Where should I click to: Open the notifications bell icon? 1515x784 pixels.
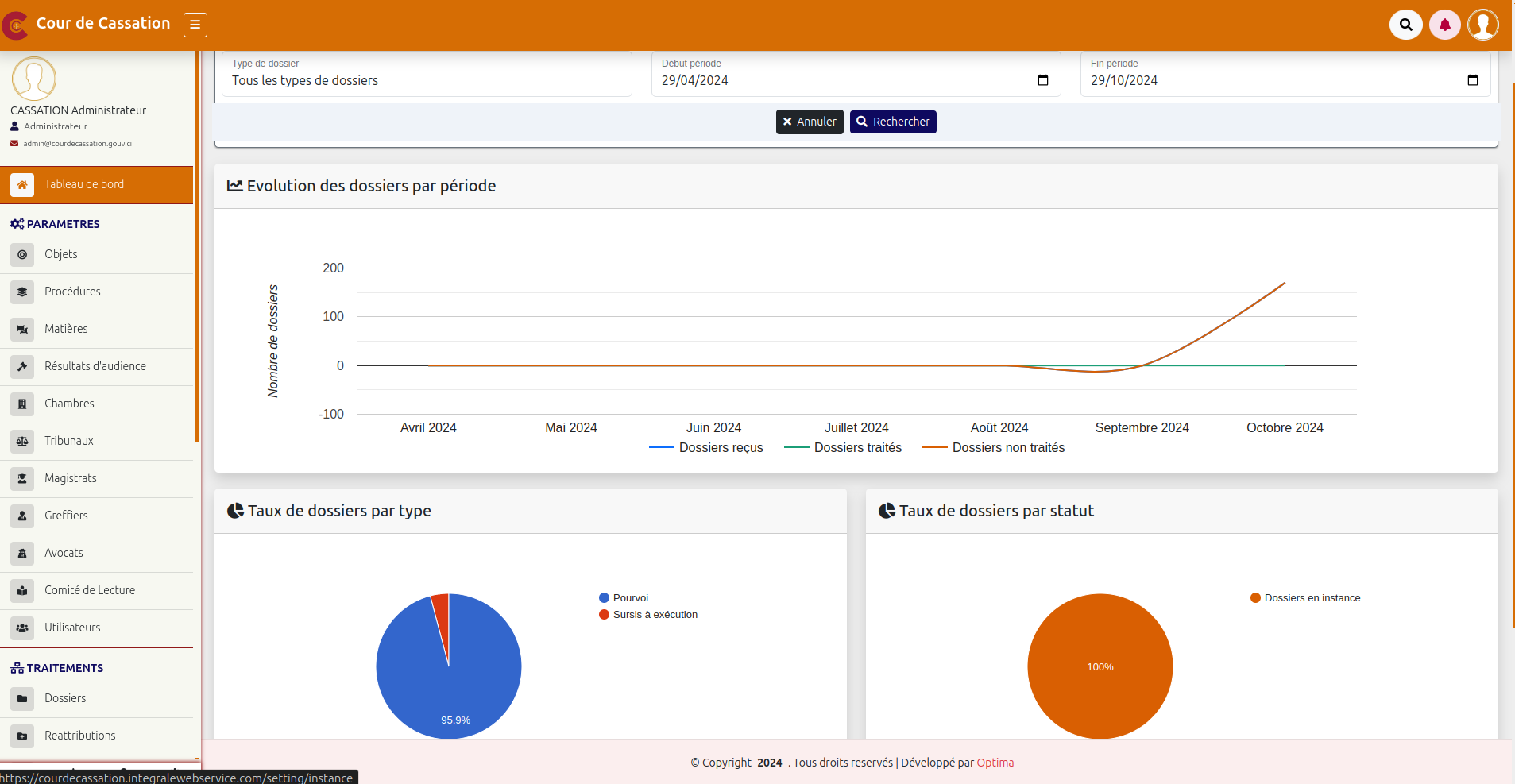point(1445,25)
